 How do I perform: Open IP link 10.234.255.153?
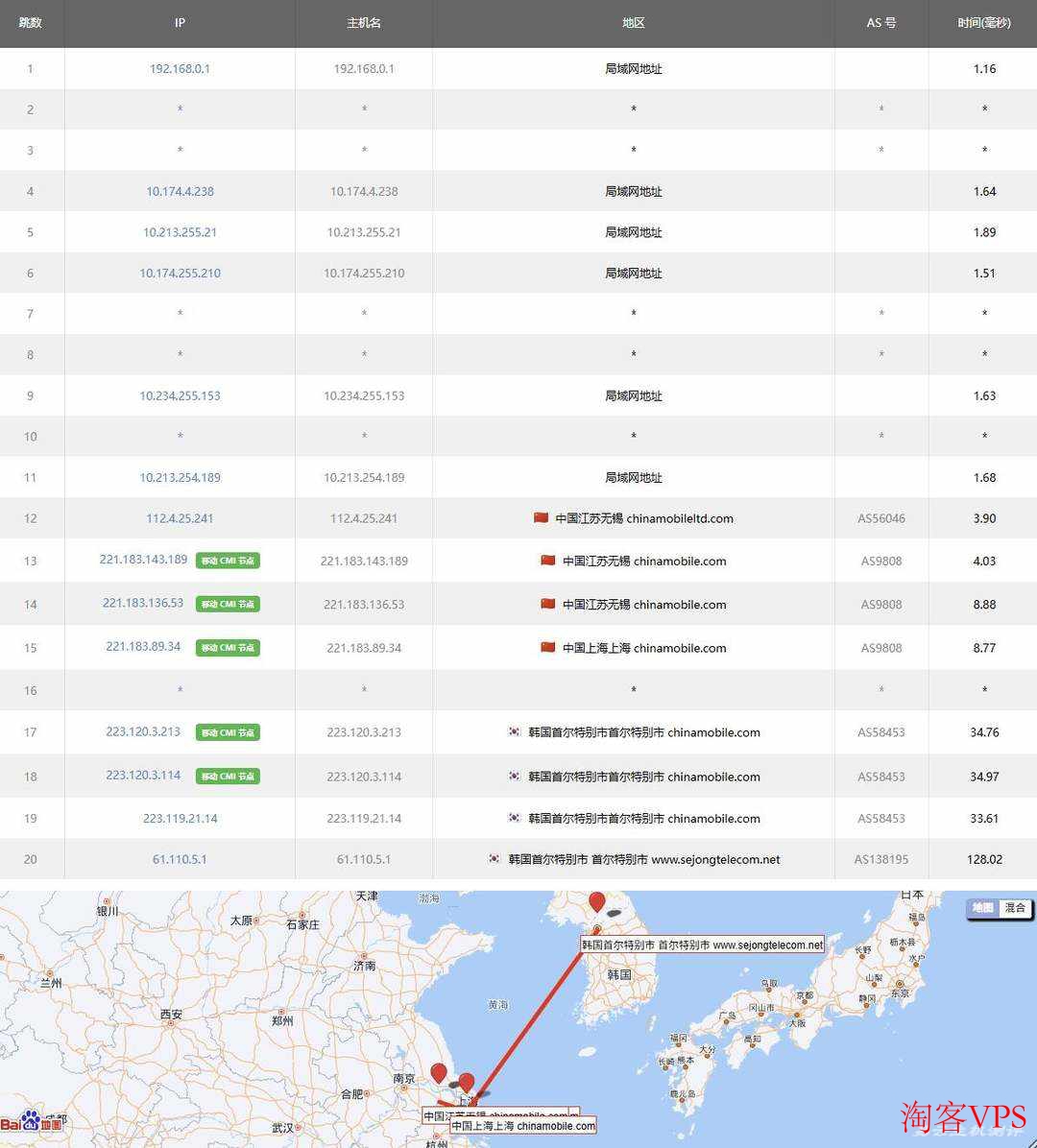point(180,395)
